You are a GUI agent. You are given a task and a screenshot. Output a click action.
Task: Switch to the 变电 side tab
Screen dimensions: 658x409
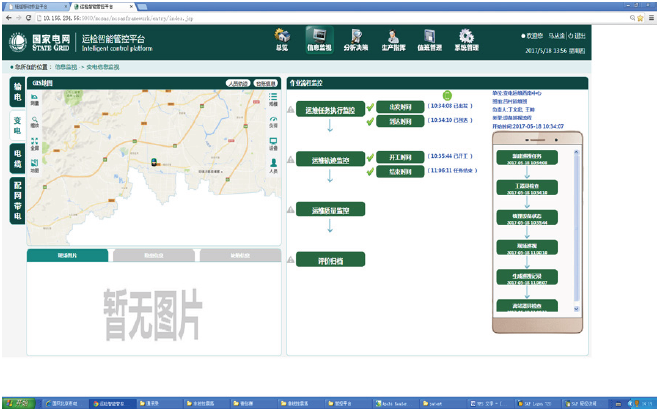click(16, 125)
